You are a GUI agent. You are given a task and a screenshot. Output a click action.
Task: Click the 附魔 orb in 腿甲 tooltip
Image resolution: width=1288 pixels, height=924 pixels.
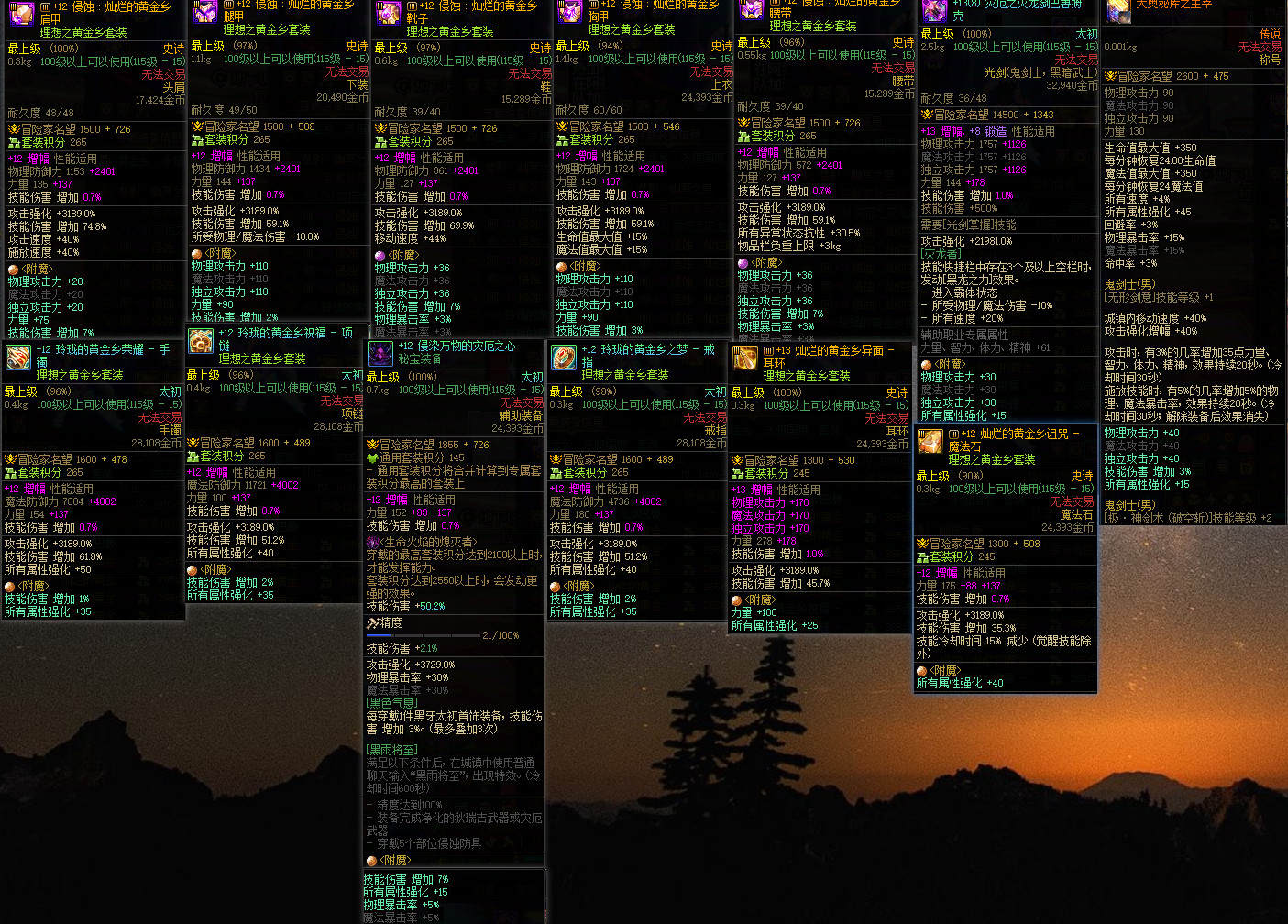point(196,254)
